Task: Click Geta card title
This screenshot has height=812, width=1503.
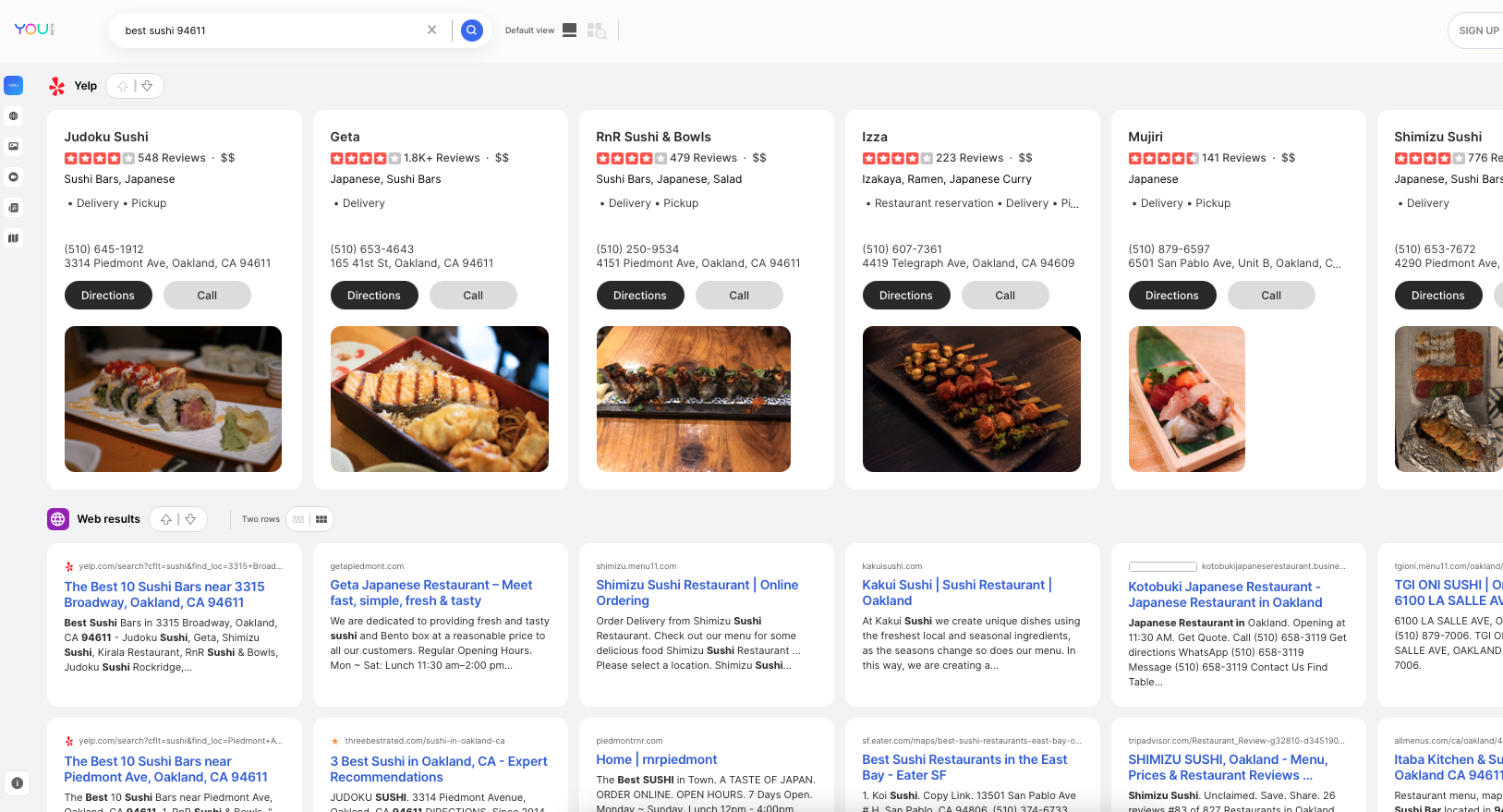Action: coord(345,137)
